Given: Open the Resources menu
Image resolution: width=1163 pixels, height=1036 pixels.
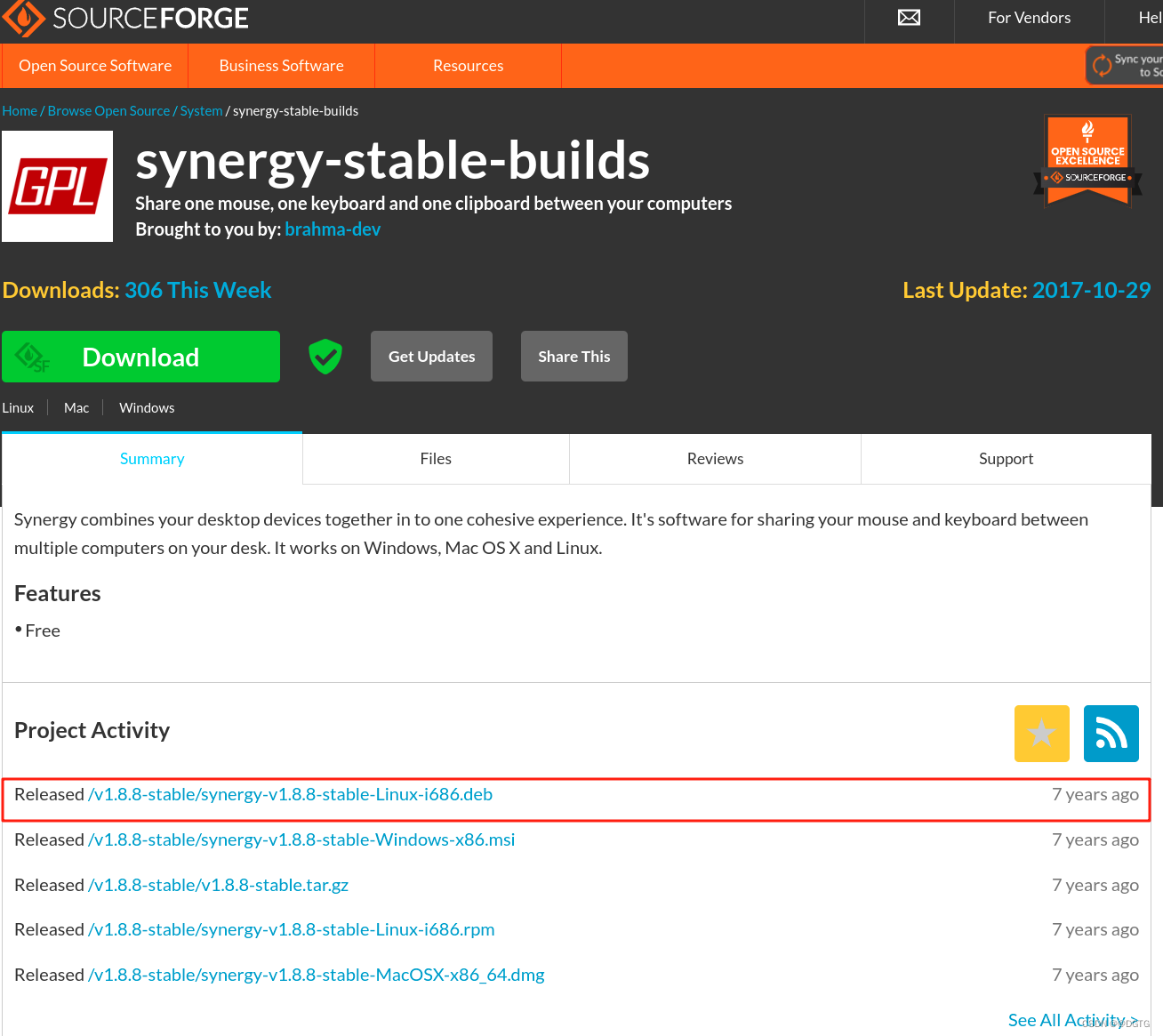Looking at the screenshot, I should (x=469, y=66).
